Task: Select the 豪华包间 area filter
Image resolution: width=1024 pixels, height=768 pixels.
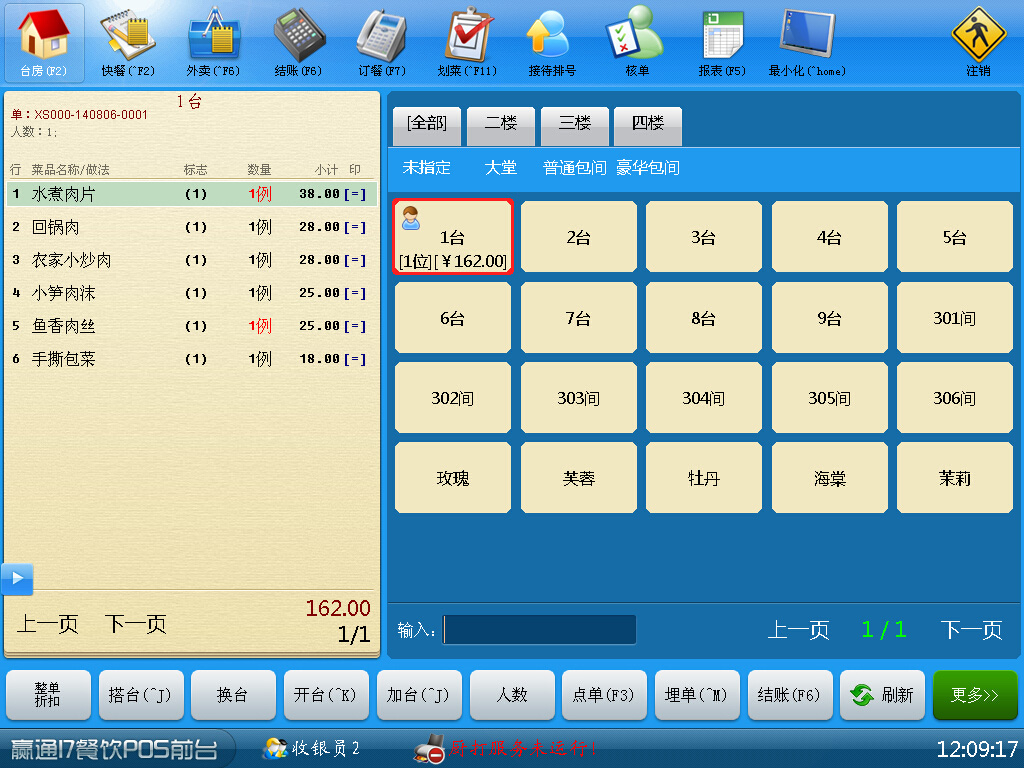Action: pos(647,168)
